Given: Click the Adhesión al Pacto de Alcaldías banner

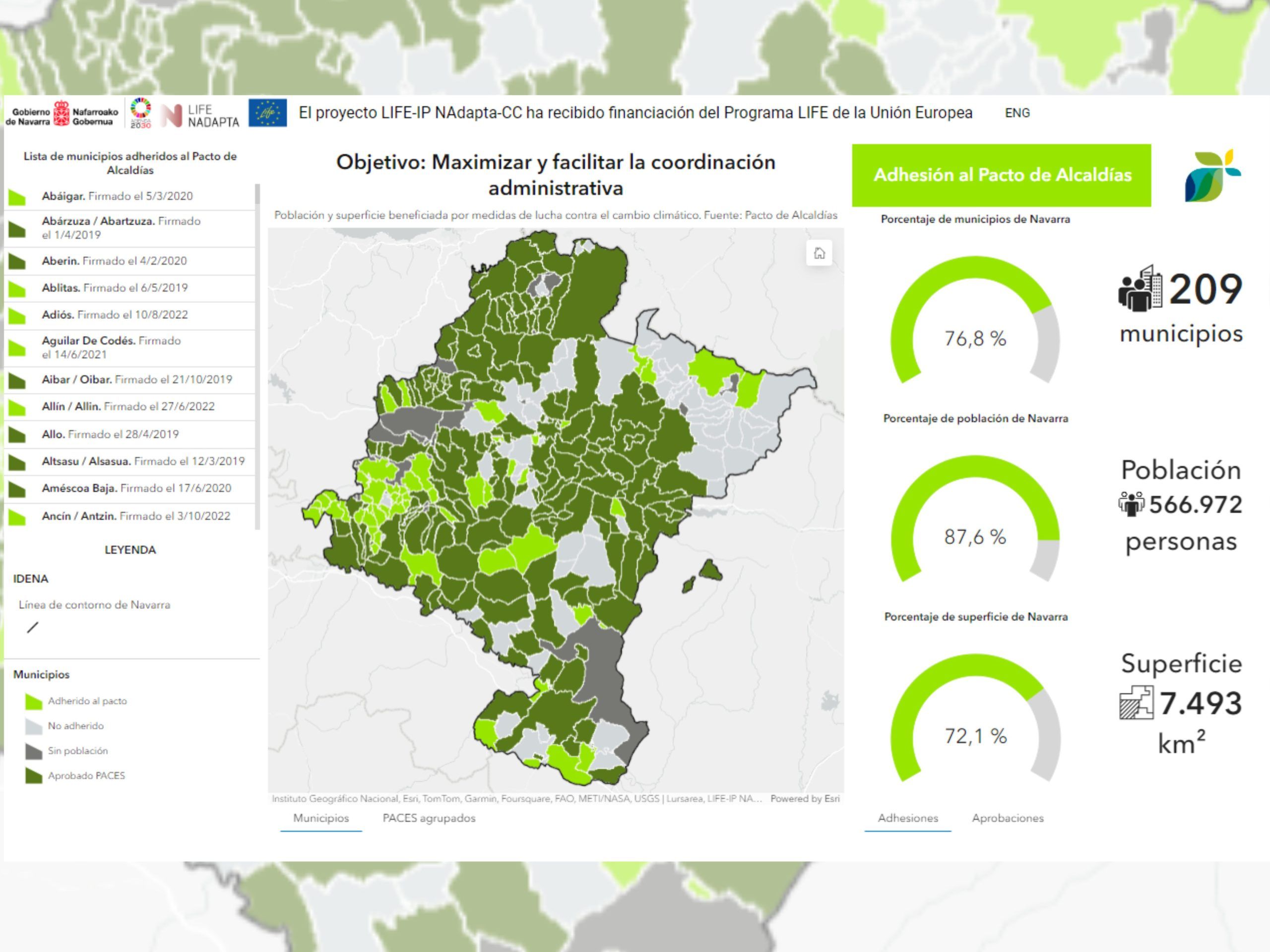Looking at the screenshot, I should [x=1001, y=175].
